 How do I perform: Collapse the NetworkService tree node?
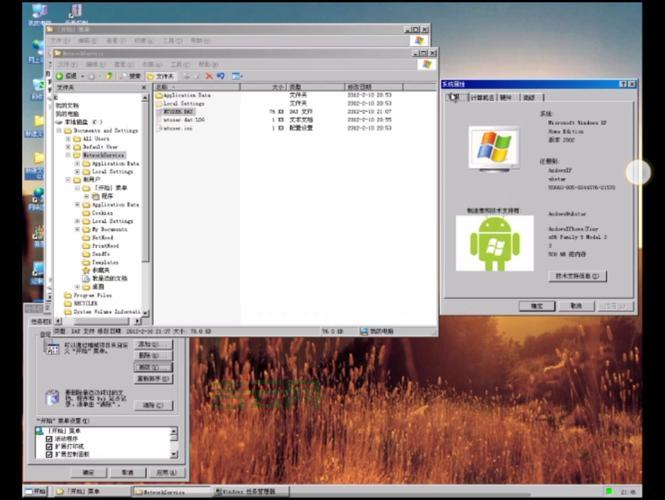[x=68, y=155]
